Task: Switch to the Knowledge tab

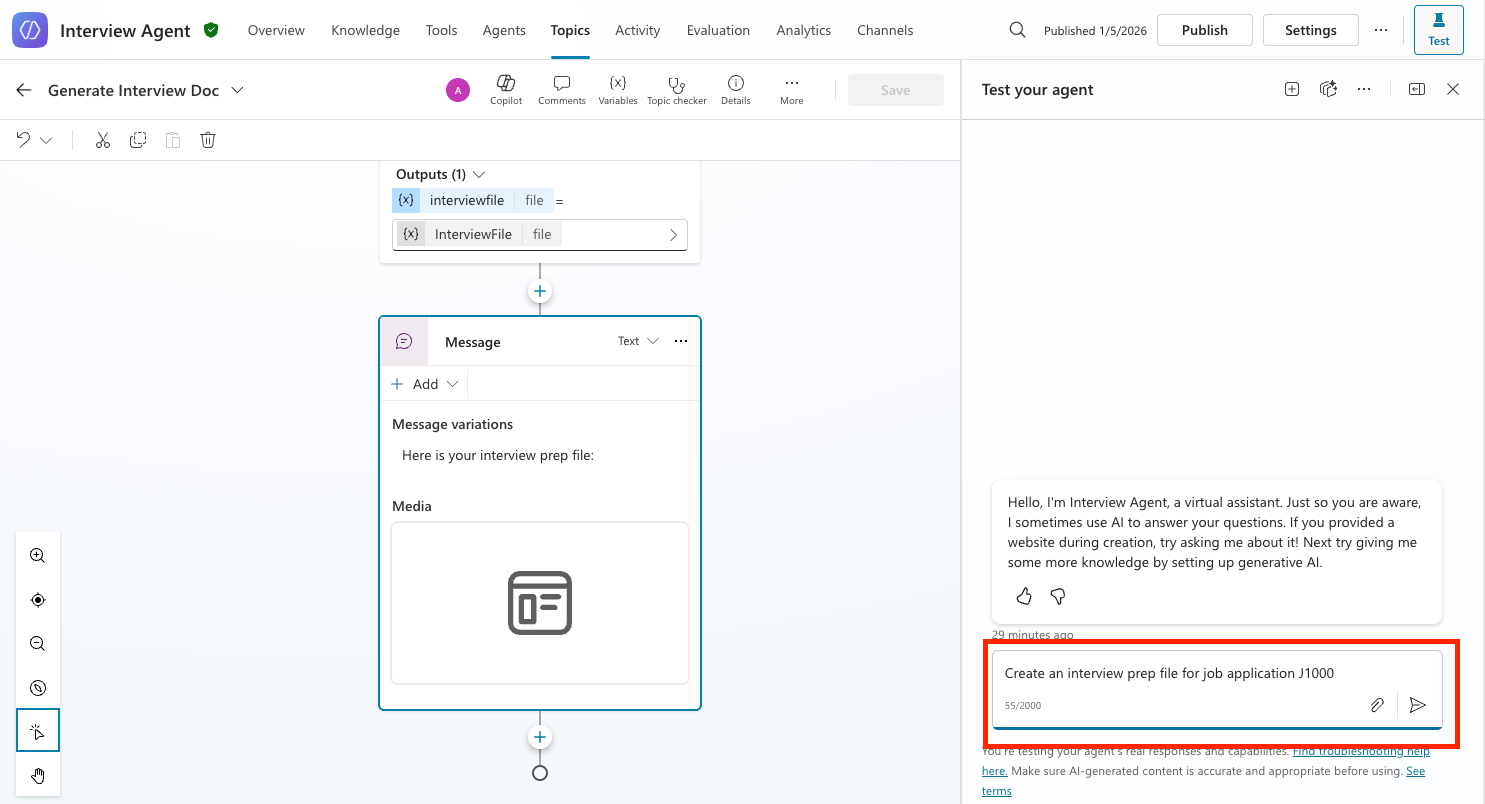Action: (365, 30)
